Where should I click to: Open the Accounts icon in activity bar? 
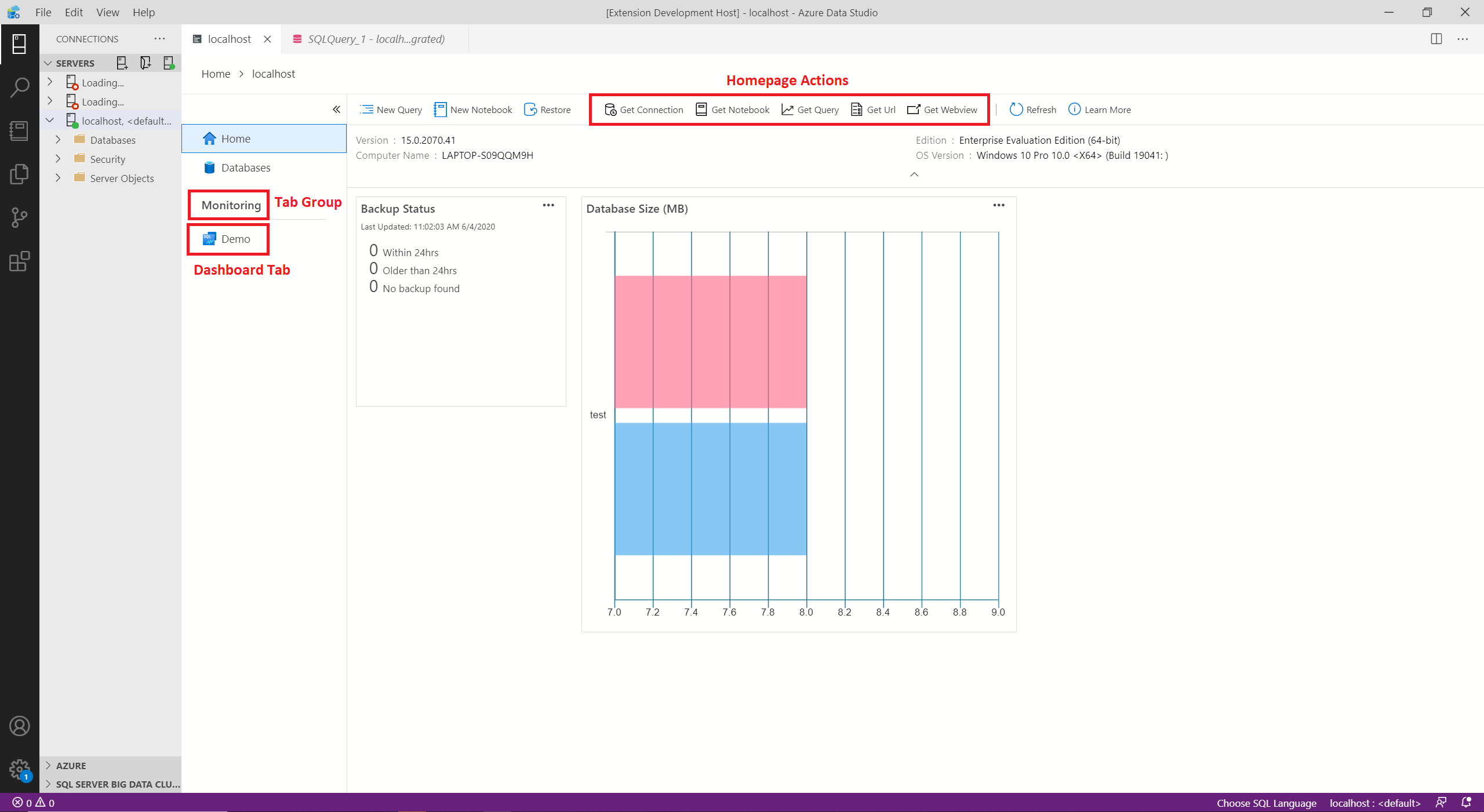point(19,726)
